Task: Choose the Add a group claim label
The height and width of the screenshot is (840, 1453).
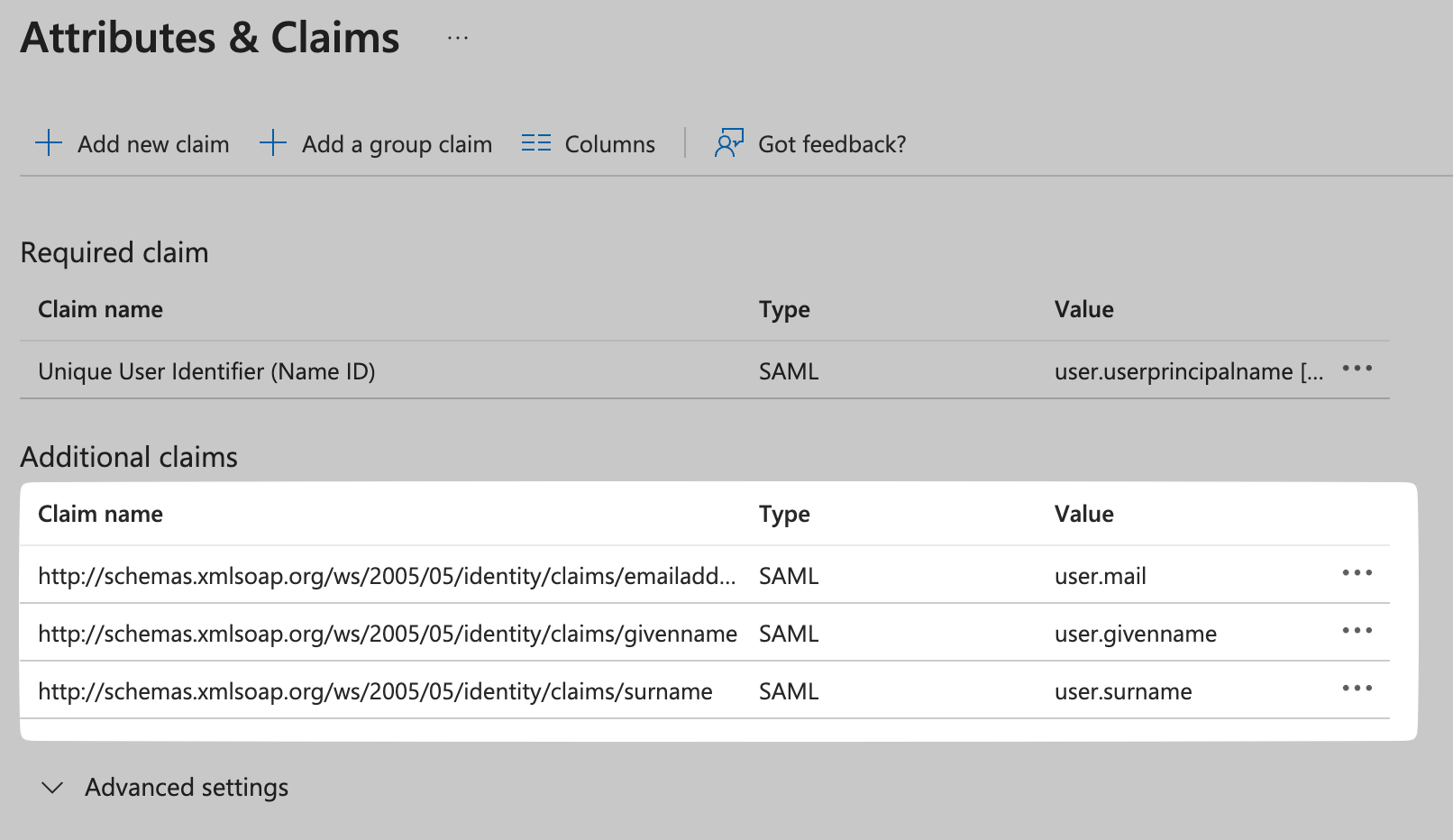Action: pyautogui.click(x=397, y=144)
